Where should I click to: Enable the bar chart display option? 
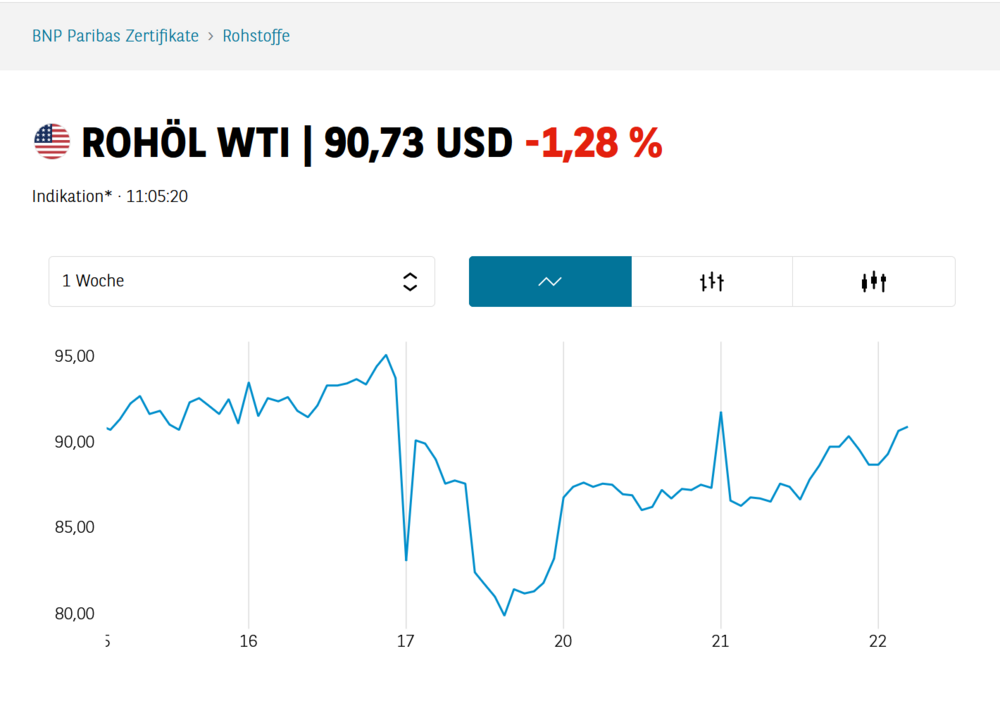click(x=711, y=281)
